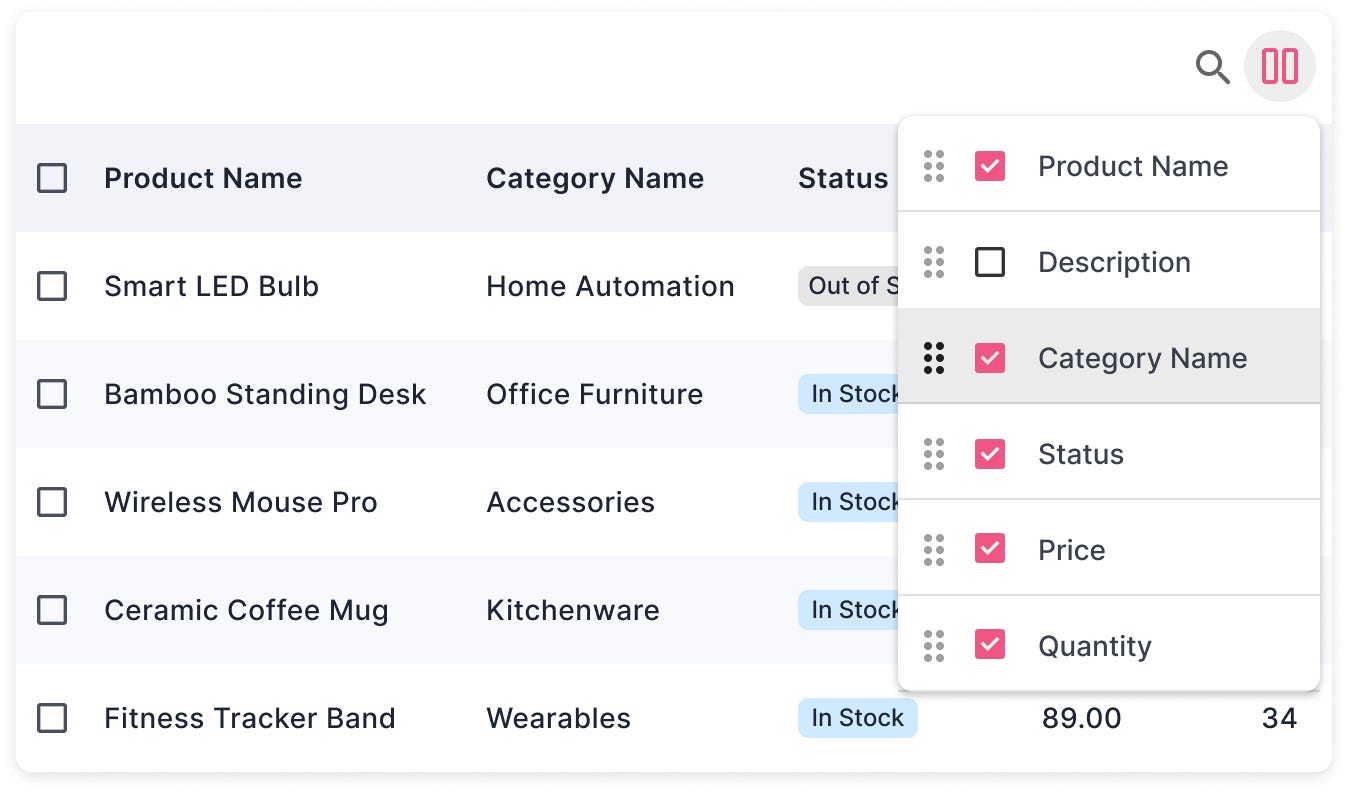Click In Stock badge for Ceramic Coffee Mug
Screen dimensions: 1348x792
coord(848,610)
